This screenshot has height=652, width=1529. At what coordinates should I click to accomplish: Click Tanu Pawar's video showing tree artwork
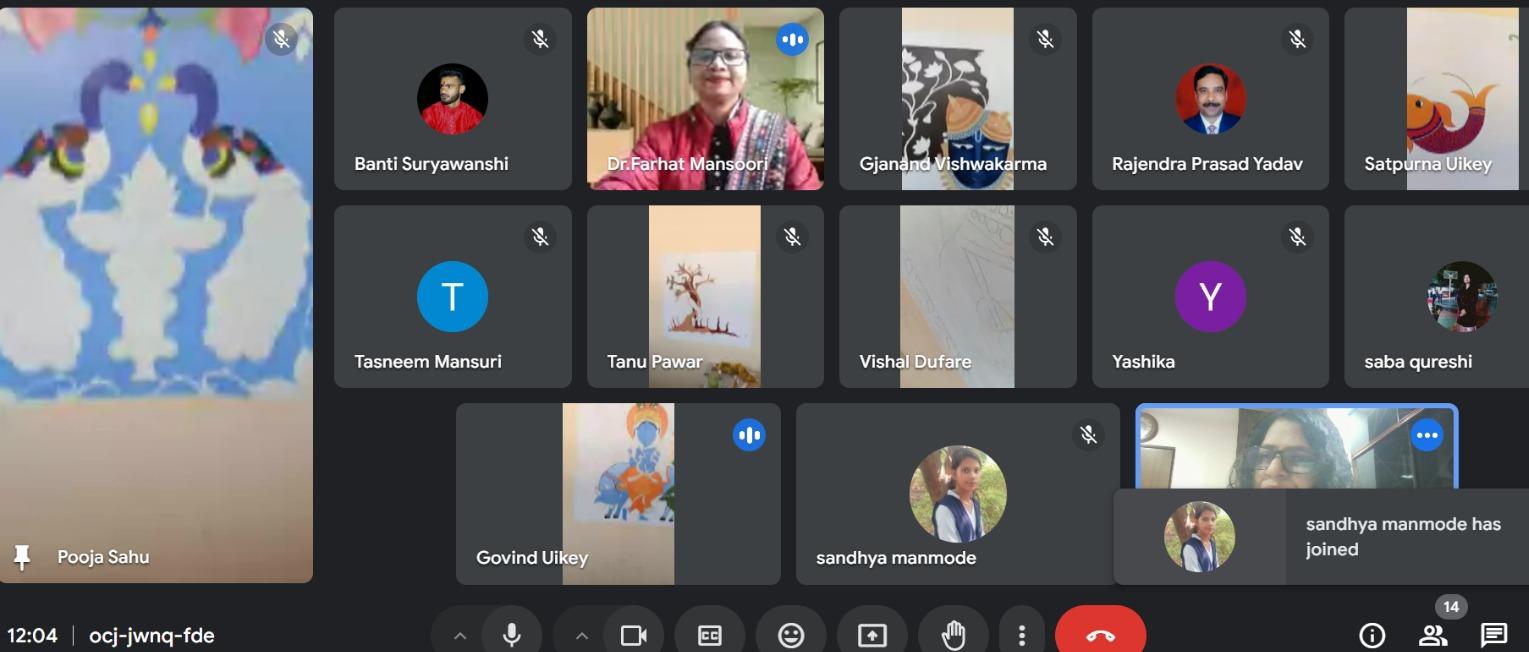point(705,297)
